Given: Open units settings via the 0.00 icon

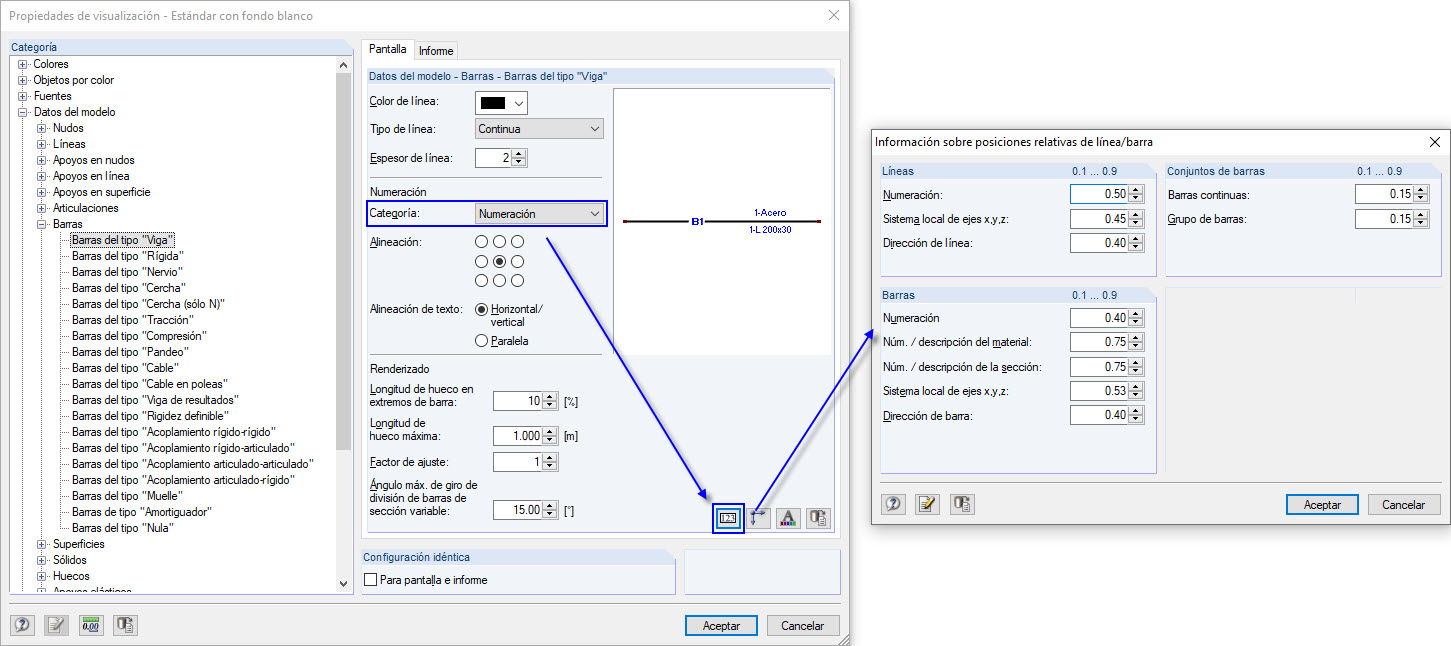Looking at the screenshot, I should pos(90,625).
